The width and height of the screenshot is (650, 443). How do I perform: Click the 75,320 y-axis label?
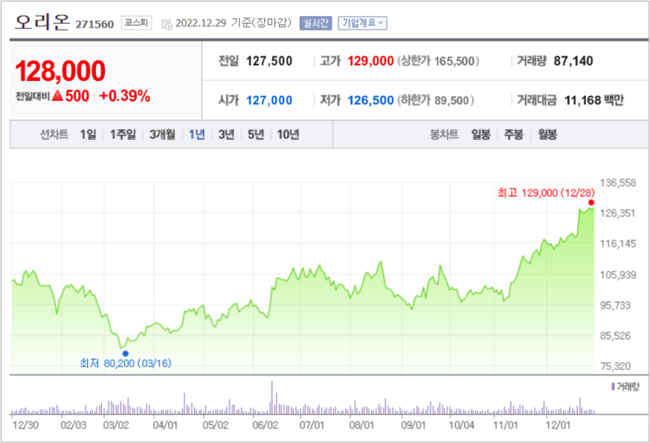[x=616, y=366]
